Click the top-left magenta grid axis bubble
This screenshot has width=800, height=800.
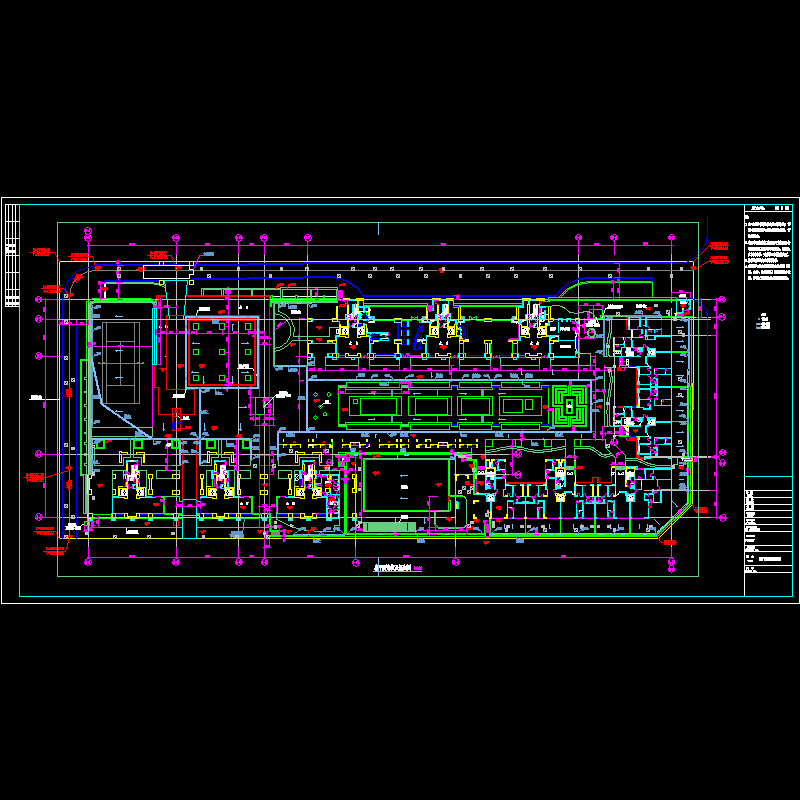click(87, 236)
